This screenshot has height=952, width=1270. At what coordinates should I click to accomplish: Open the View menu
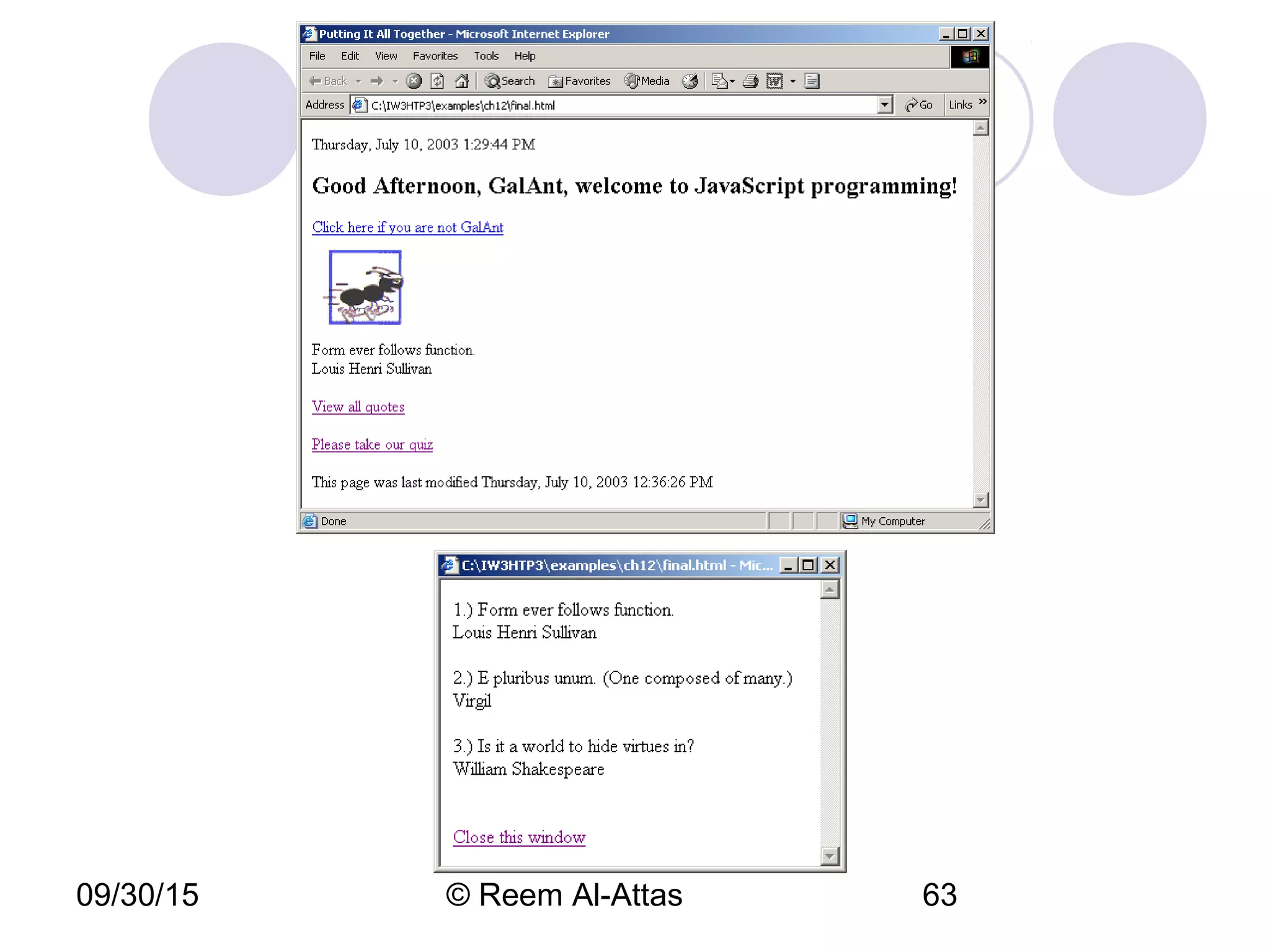pos(386,56)
